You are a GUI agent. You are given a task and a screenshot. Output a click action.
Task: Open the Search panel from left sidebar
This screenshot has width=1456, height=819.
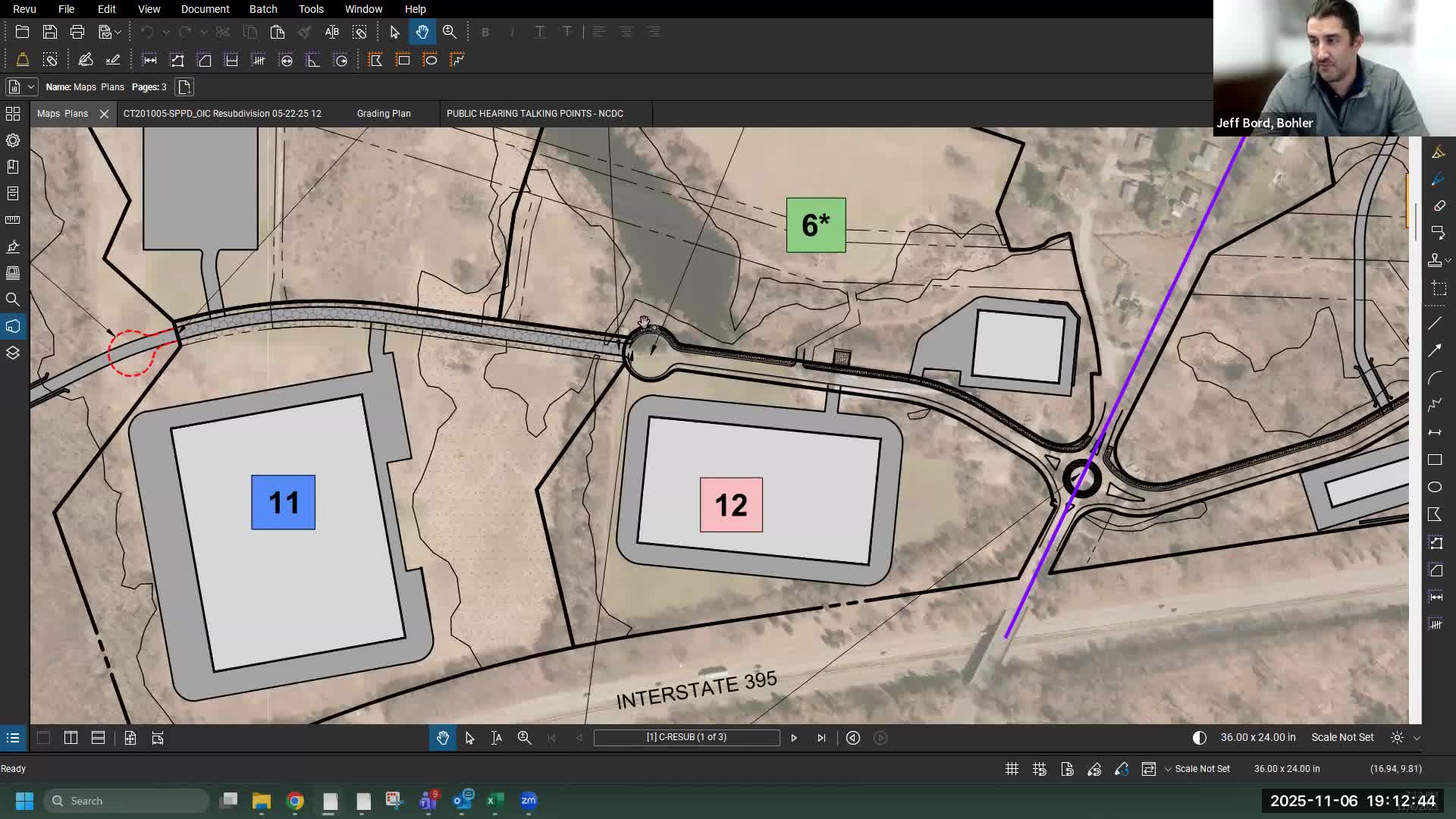tap(13, 300)
